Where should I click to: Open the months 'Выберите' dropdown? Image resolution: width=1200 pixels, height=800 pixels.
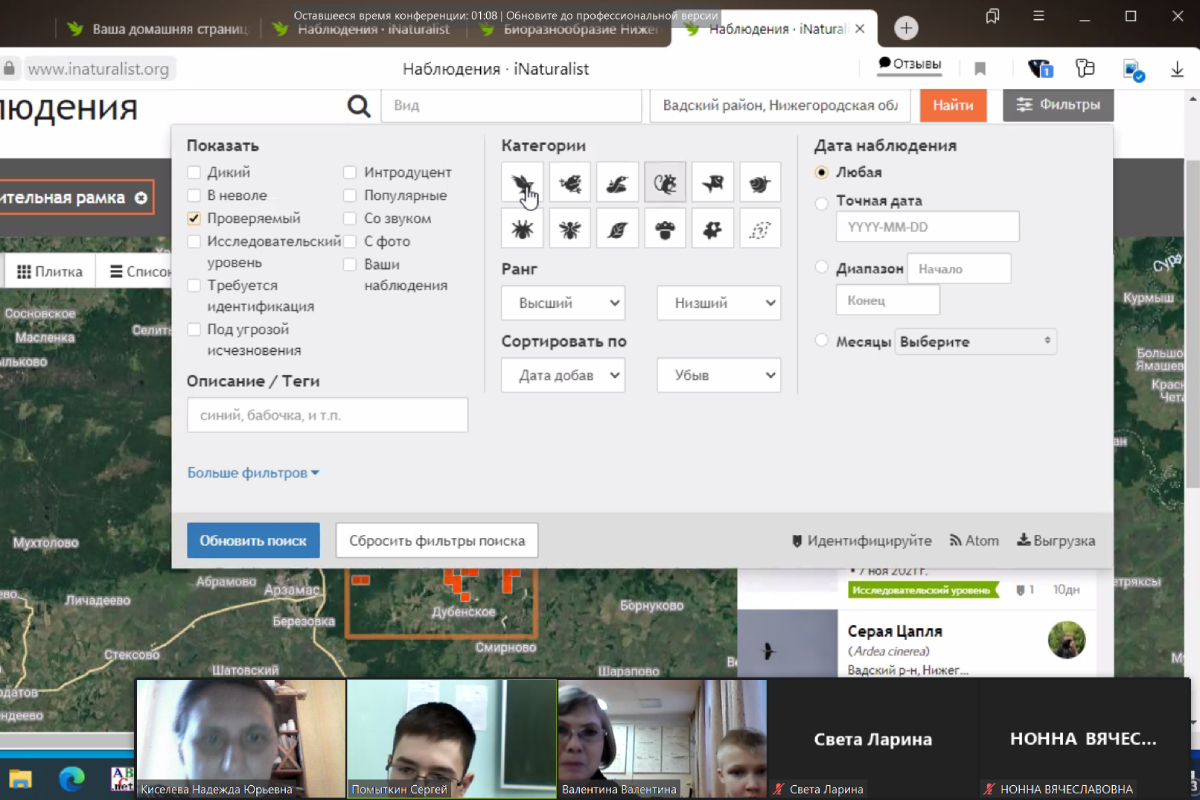976,341
